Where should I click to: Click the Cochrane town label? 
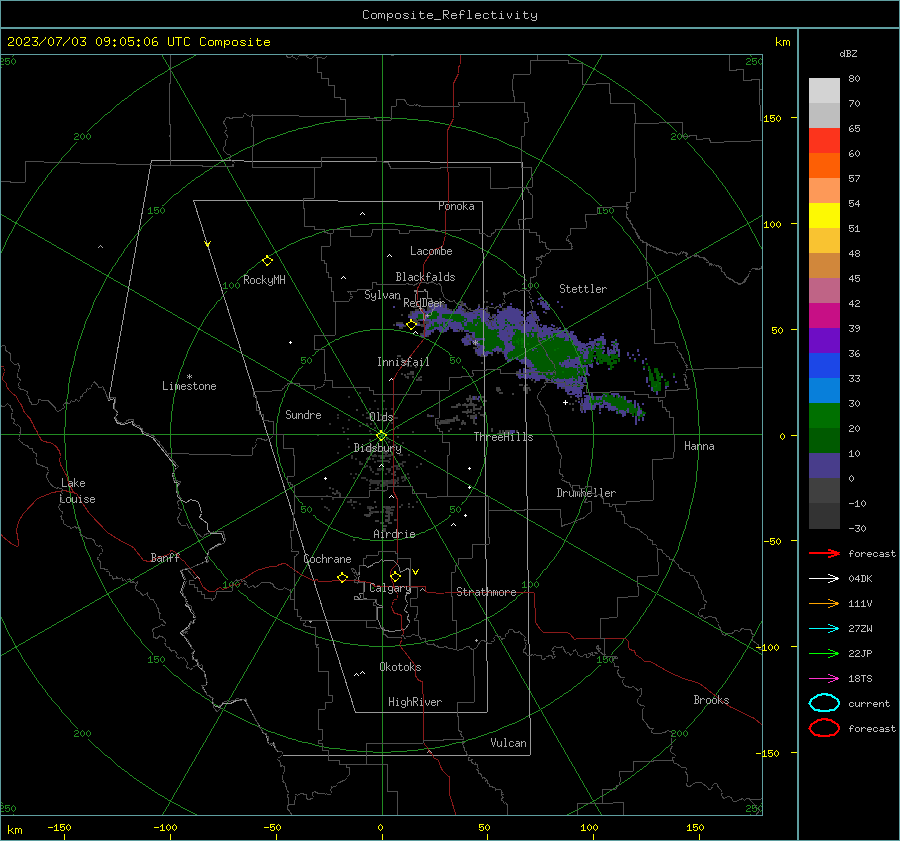click(327, 559)
